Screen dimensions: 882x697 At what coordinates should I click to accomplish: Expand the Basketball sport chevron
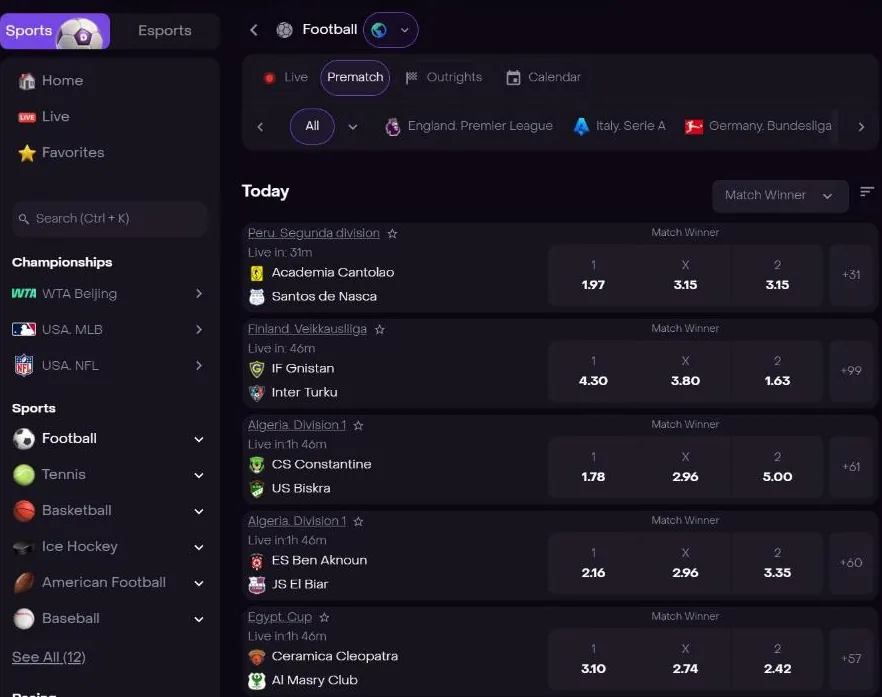[x=199, y=511]
